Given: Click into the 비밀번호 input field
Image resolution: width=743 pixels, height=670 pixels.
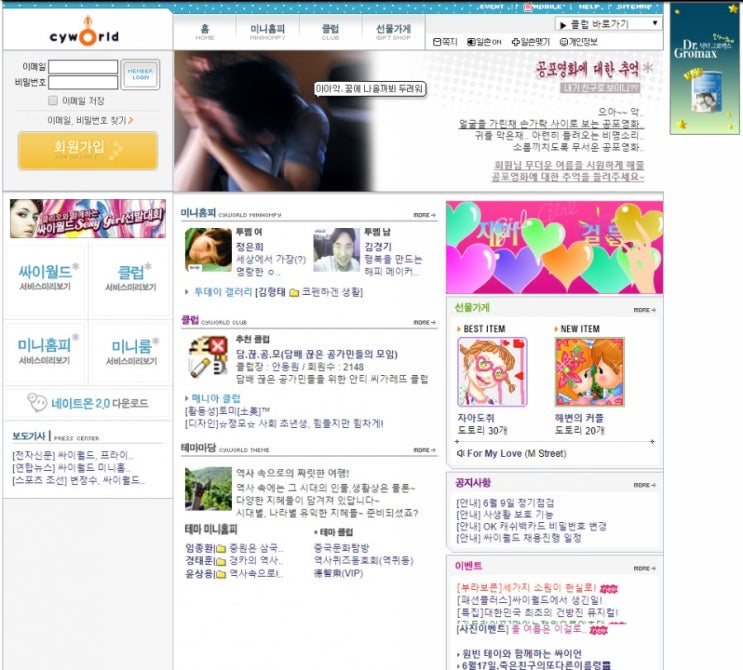Looking at the screenshot, I should pyautogui.click(x=83, y=82).
